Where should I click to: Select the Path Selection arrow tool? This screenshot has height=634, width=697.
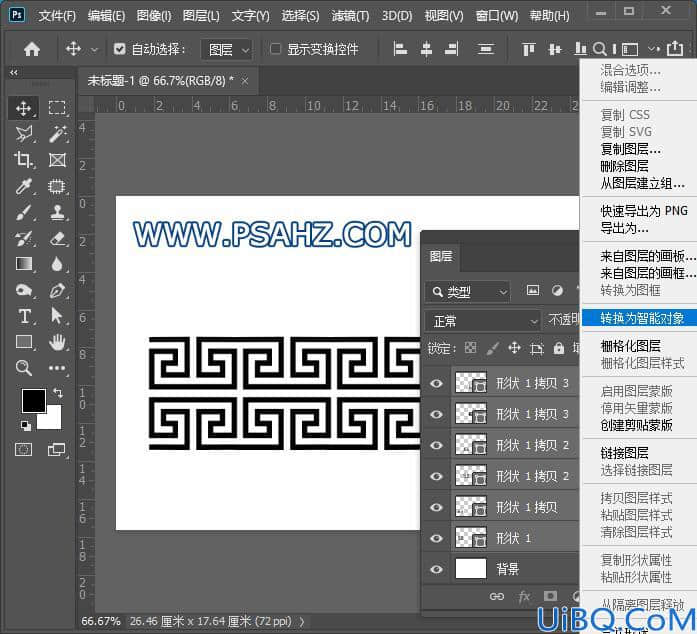pyautogui.click(x=56, y=316)
